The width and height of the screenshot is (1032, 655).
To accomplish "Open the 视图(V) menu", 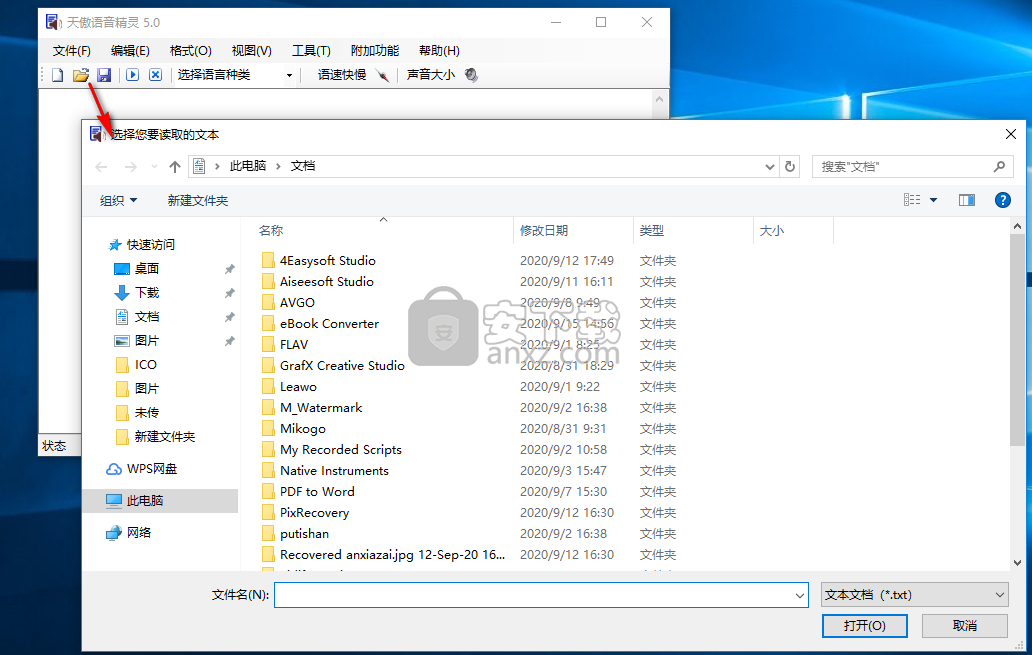I will pyautogui.click(x=251, y=51).
